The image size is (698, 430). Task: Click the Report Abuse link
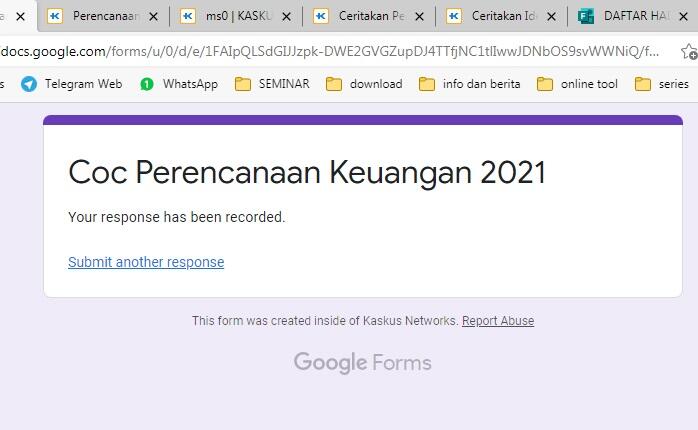click(x=498, y=321)
